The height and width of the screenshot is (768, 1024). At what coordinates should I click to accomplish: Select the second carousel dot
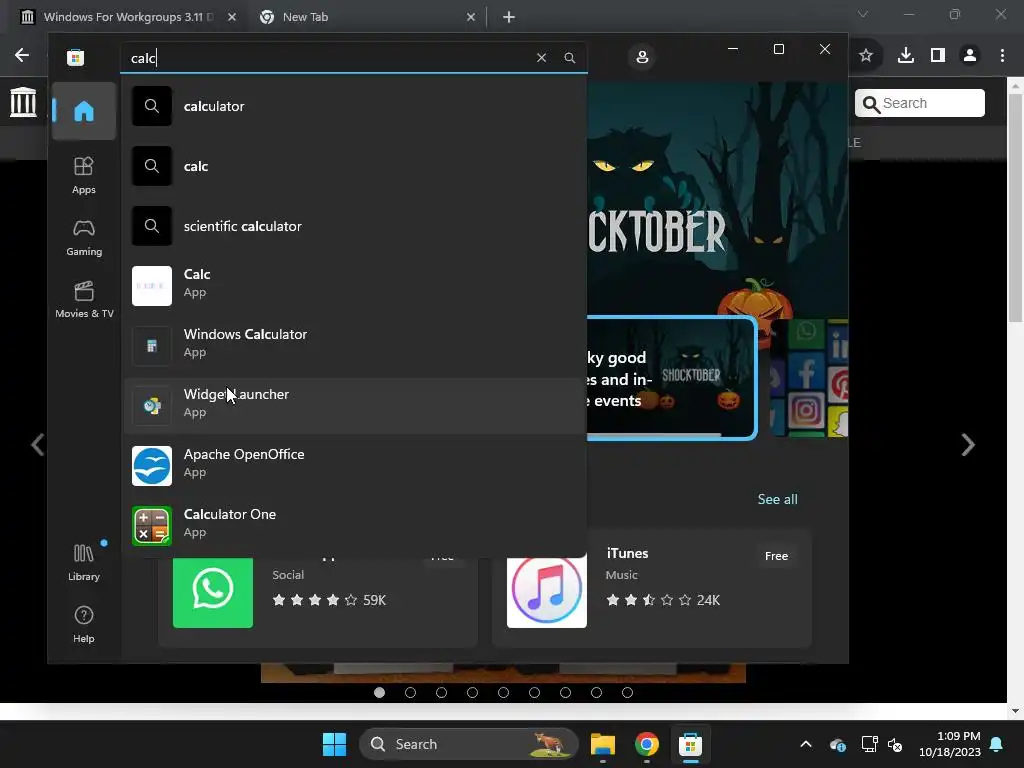tap(410, 692)
